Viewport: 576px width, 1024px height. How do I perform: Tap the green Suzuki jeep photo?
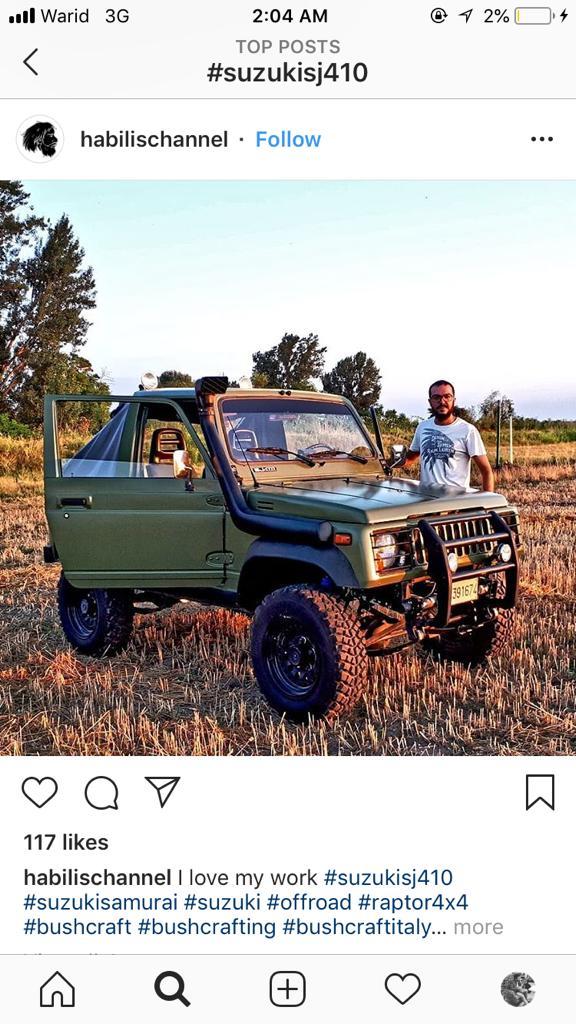[288, 468]
